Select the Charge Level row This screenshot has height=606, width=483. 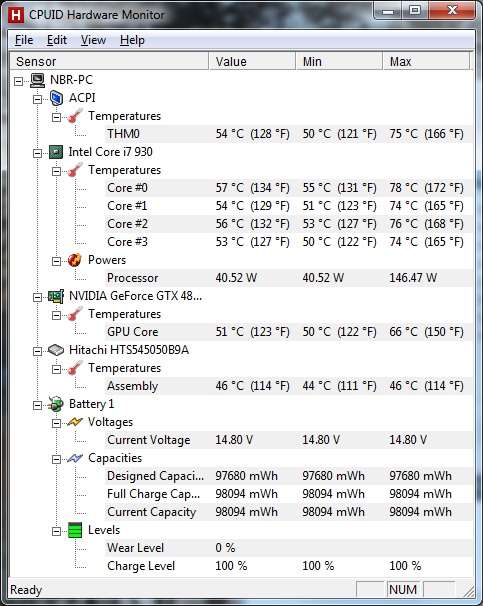289,566
